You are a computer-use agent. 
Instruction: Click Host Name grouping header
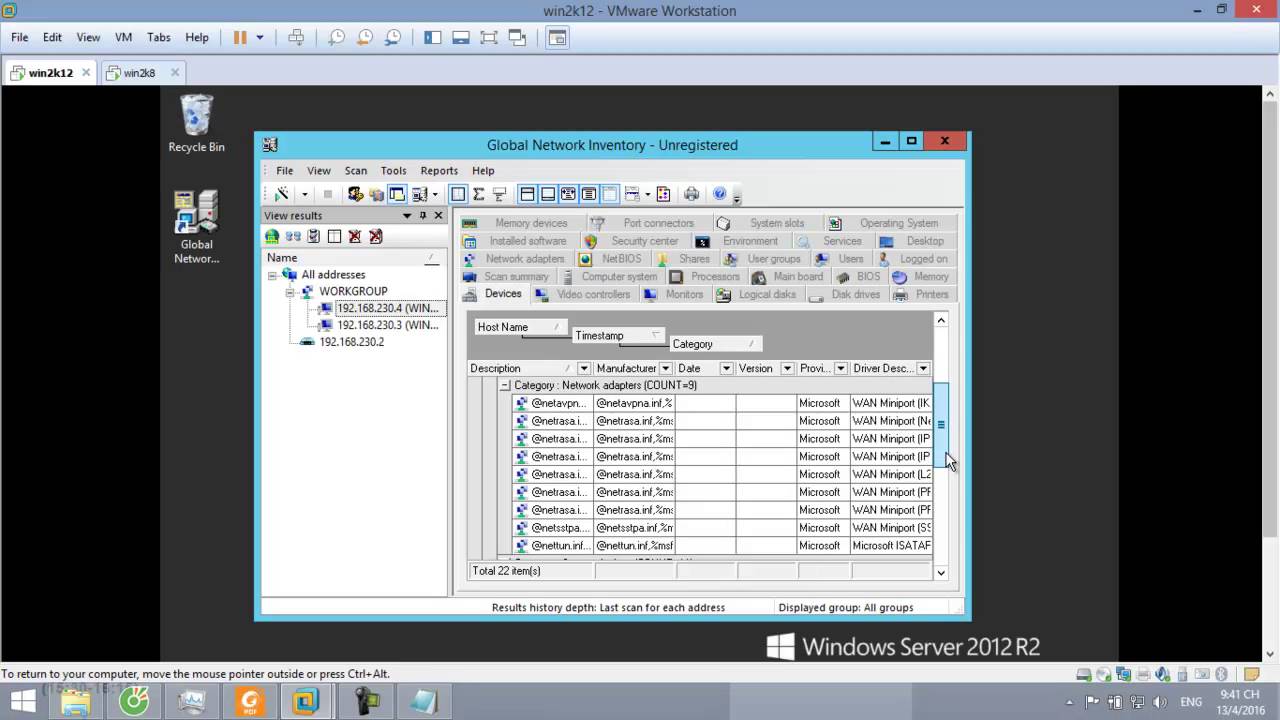(x=521, y=327)
